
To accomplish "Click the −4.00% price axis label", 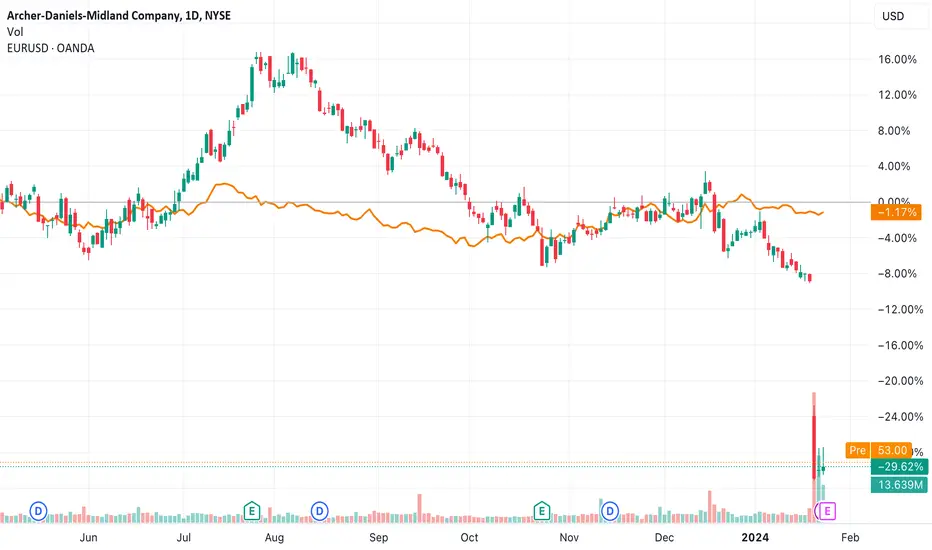I will pyautogui.click(x=897, y=238).
